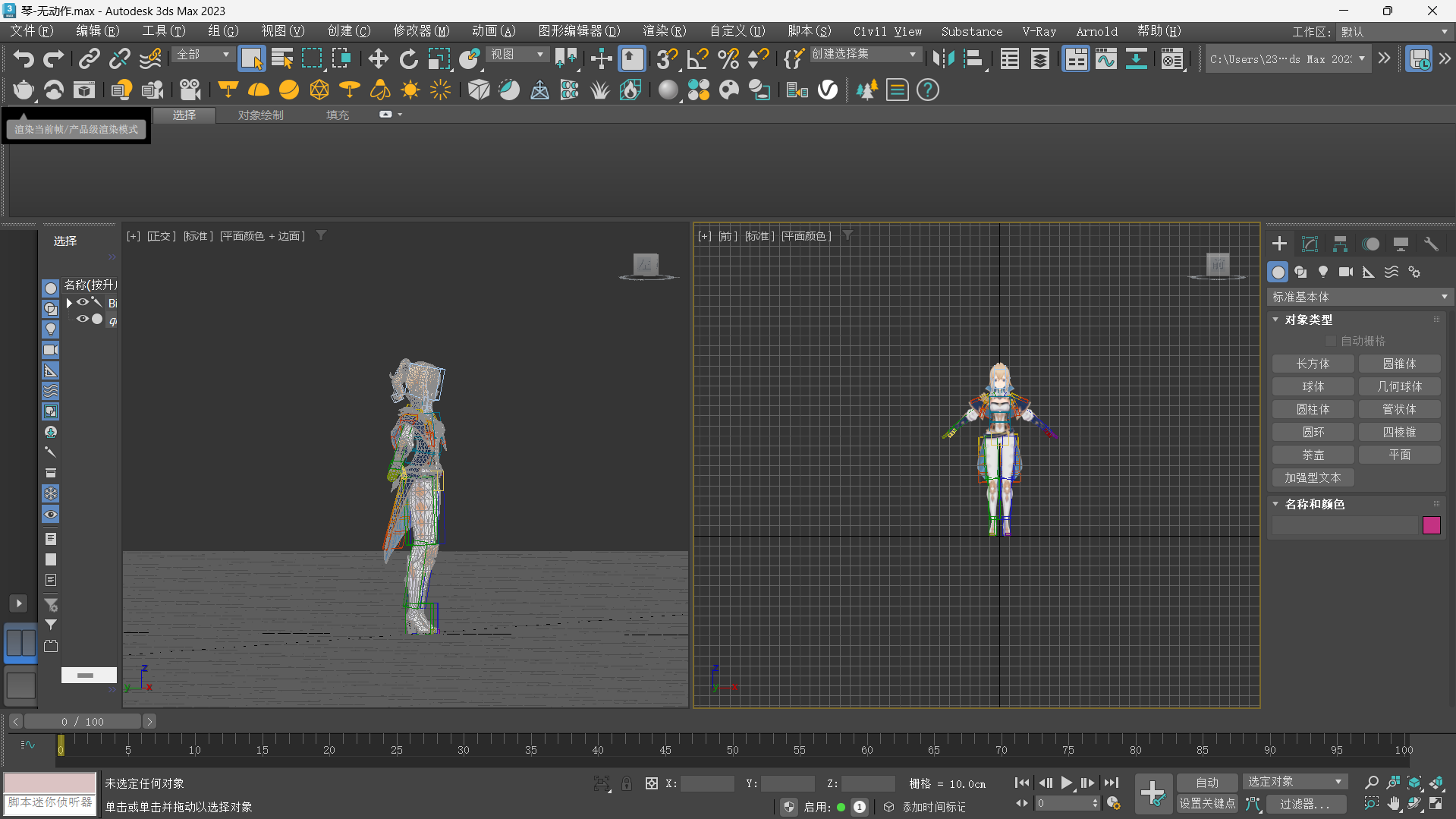Open the 视图 reference coordinate dropdown
The height and width of the screenshot is (819, 1456).
click(517, 55)
